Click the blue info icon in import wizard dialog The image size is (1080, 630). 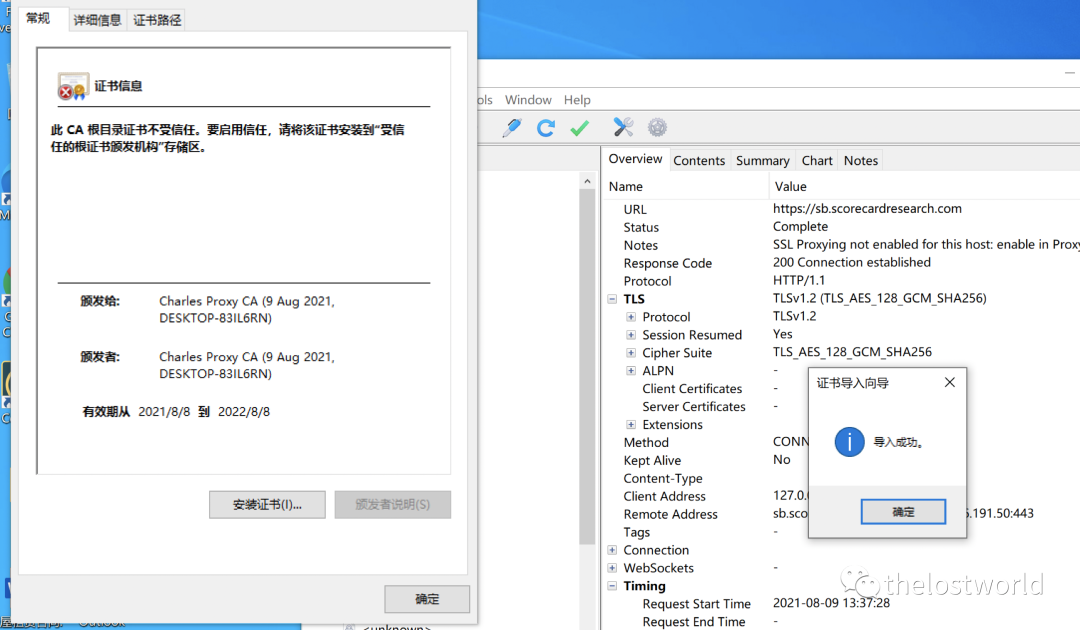point(849,441)
